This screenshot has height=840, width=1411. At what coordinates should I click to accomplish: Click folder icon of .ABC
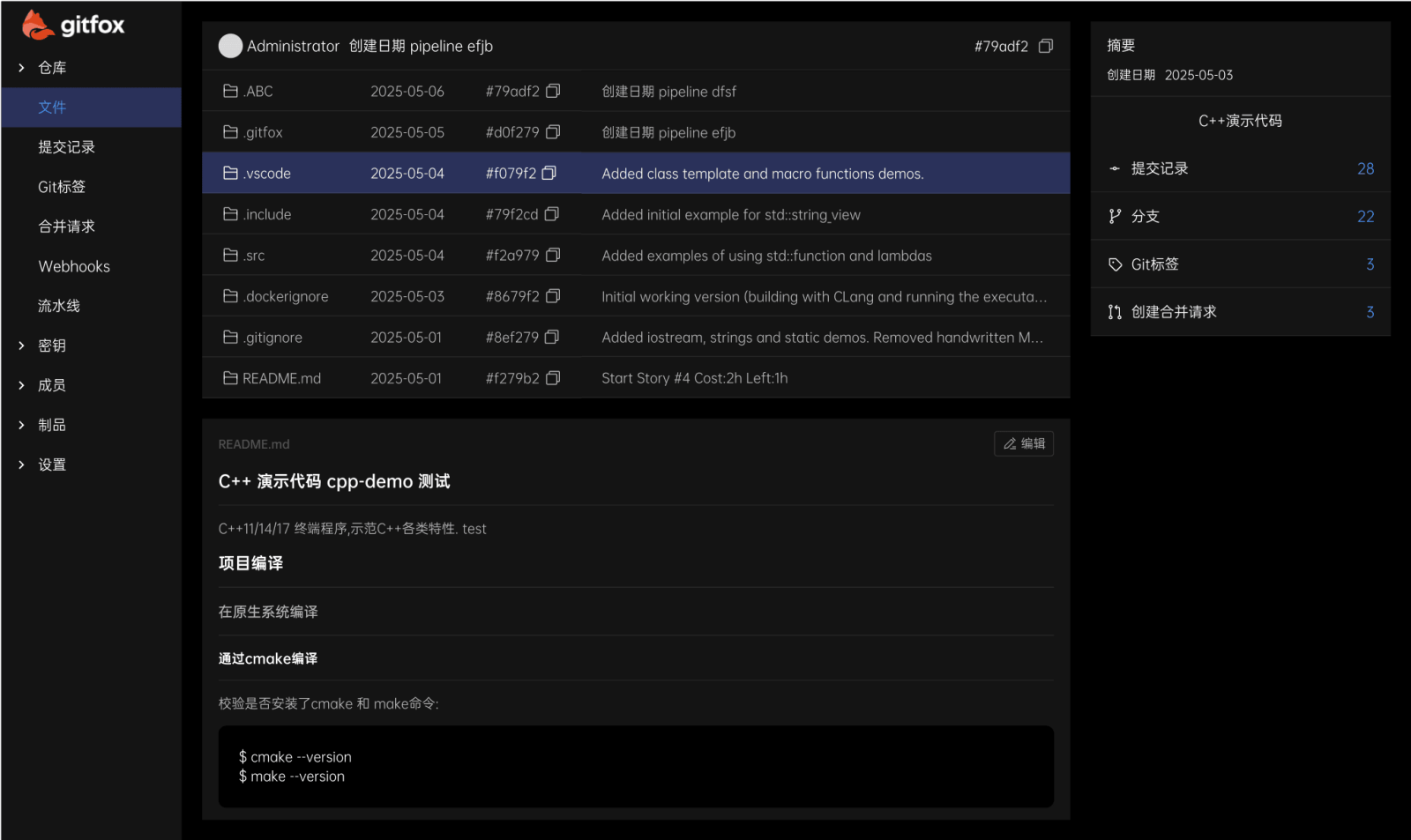[x=231, y=91]
